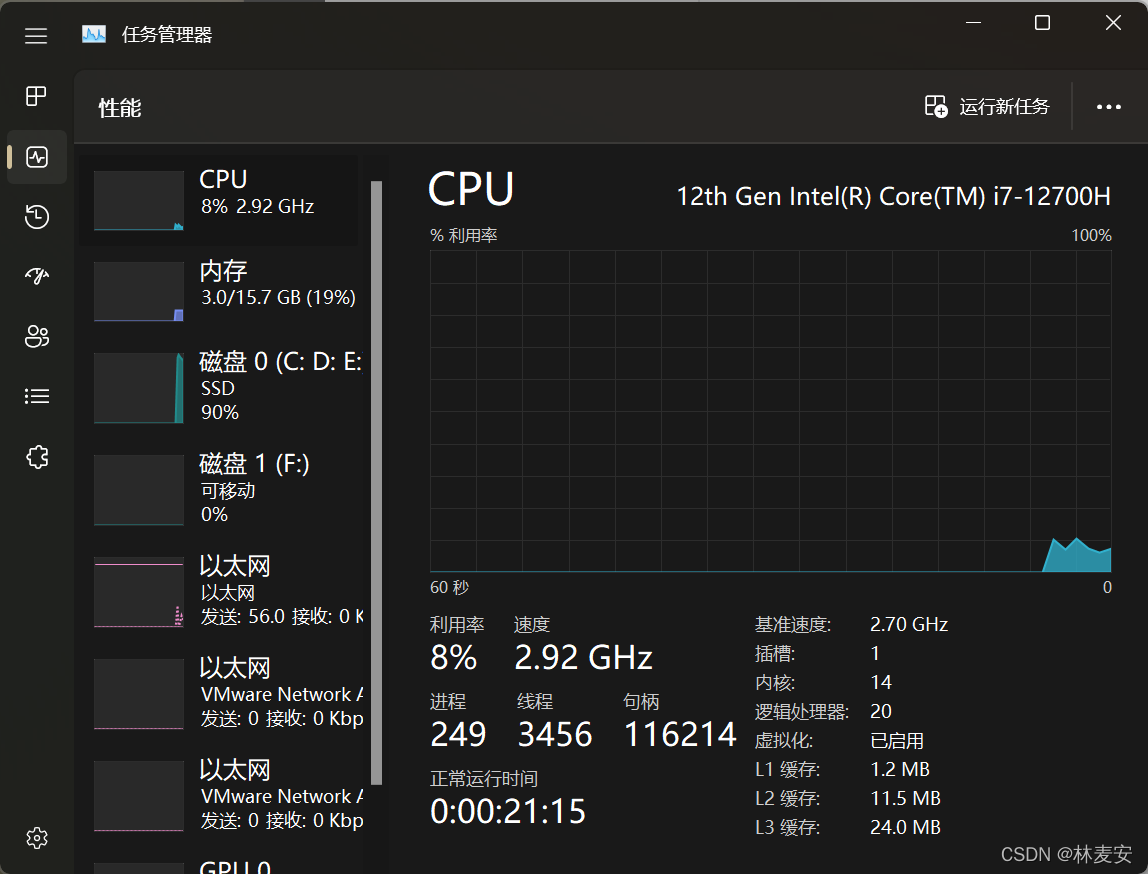Switch to the Users page icon
The width and height of the screenshot is (1148, 874).
pos(37,337)
